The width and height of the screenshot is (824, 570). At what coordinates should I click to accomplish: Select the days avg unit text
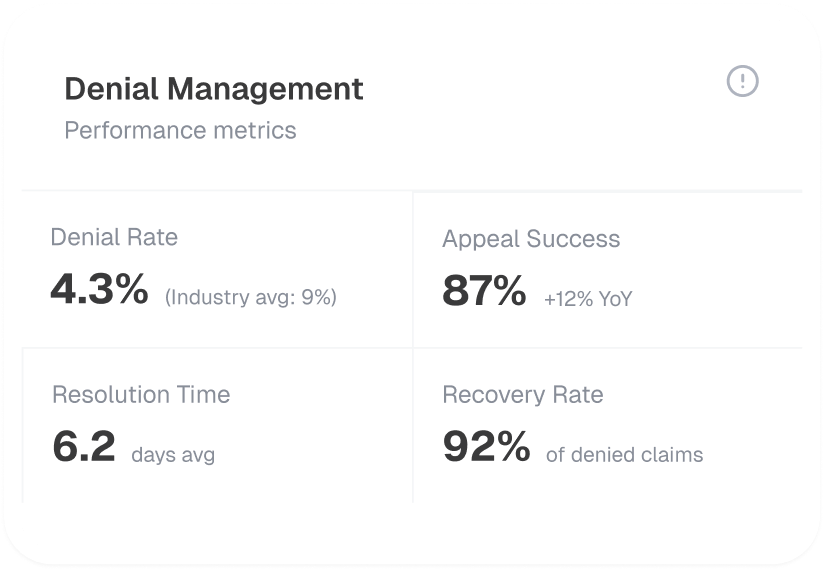click(173, 455)
